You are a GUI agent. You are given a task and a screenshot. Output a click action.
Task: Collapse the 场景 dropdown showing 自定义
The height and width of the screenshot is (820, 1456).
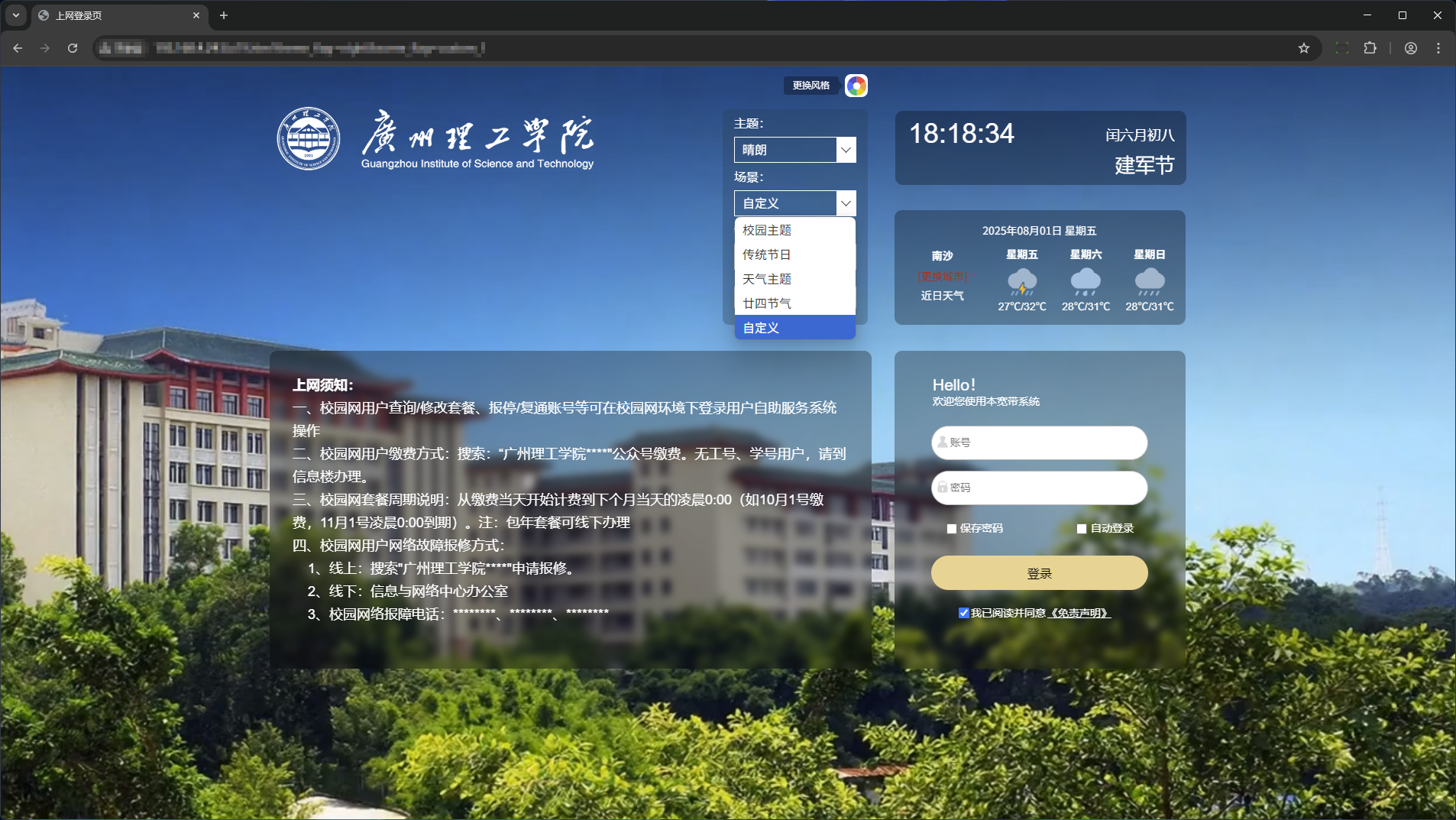pyautogui.click(x=794, y=203)
